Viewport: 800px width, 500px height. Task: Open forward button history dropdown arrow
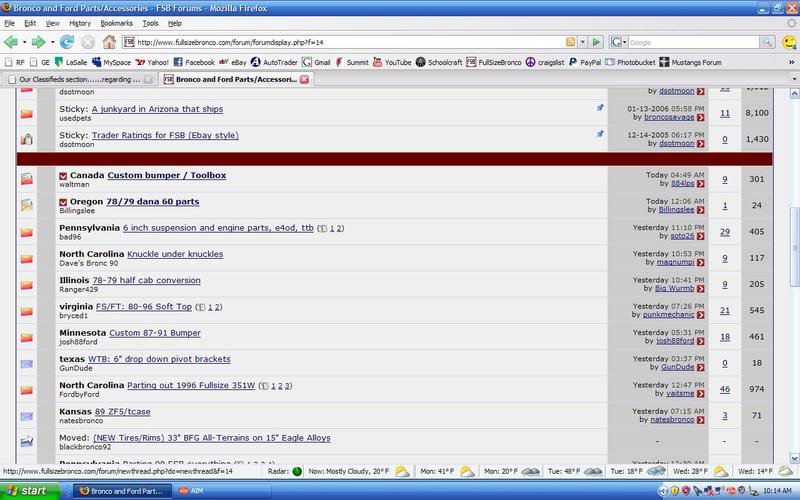click(52, 42)
